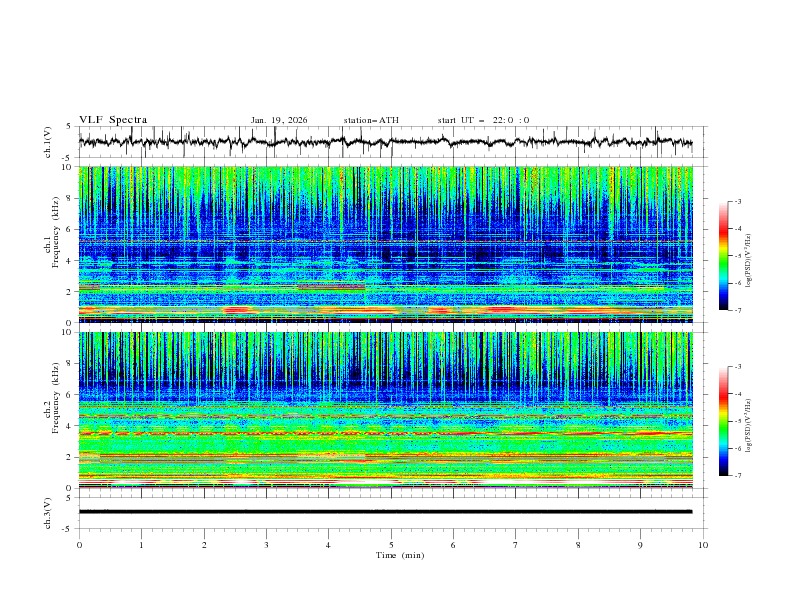This screenshot has height=612, width=792.
Task: Click the time axis tick label '9'
Action: [640, 545]
